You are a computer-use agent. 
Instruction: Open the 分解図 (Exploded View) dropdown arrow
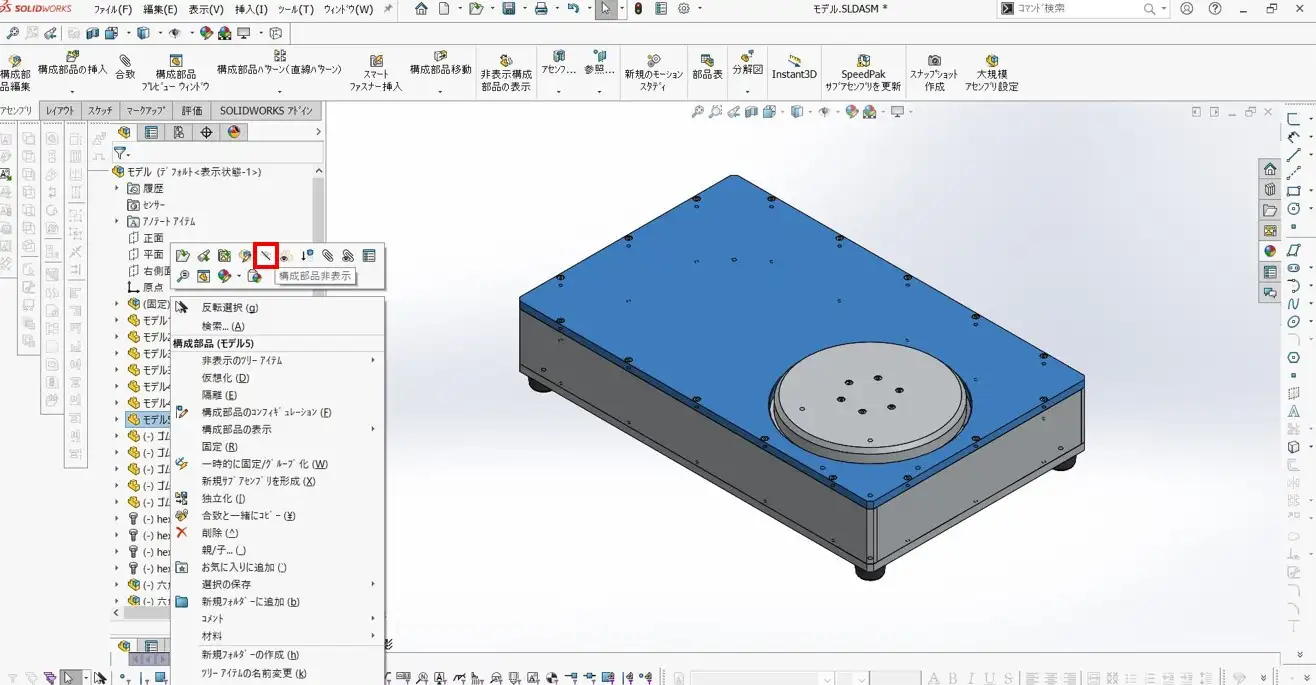pos(747,91)
